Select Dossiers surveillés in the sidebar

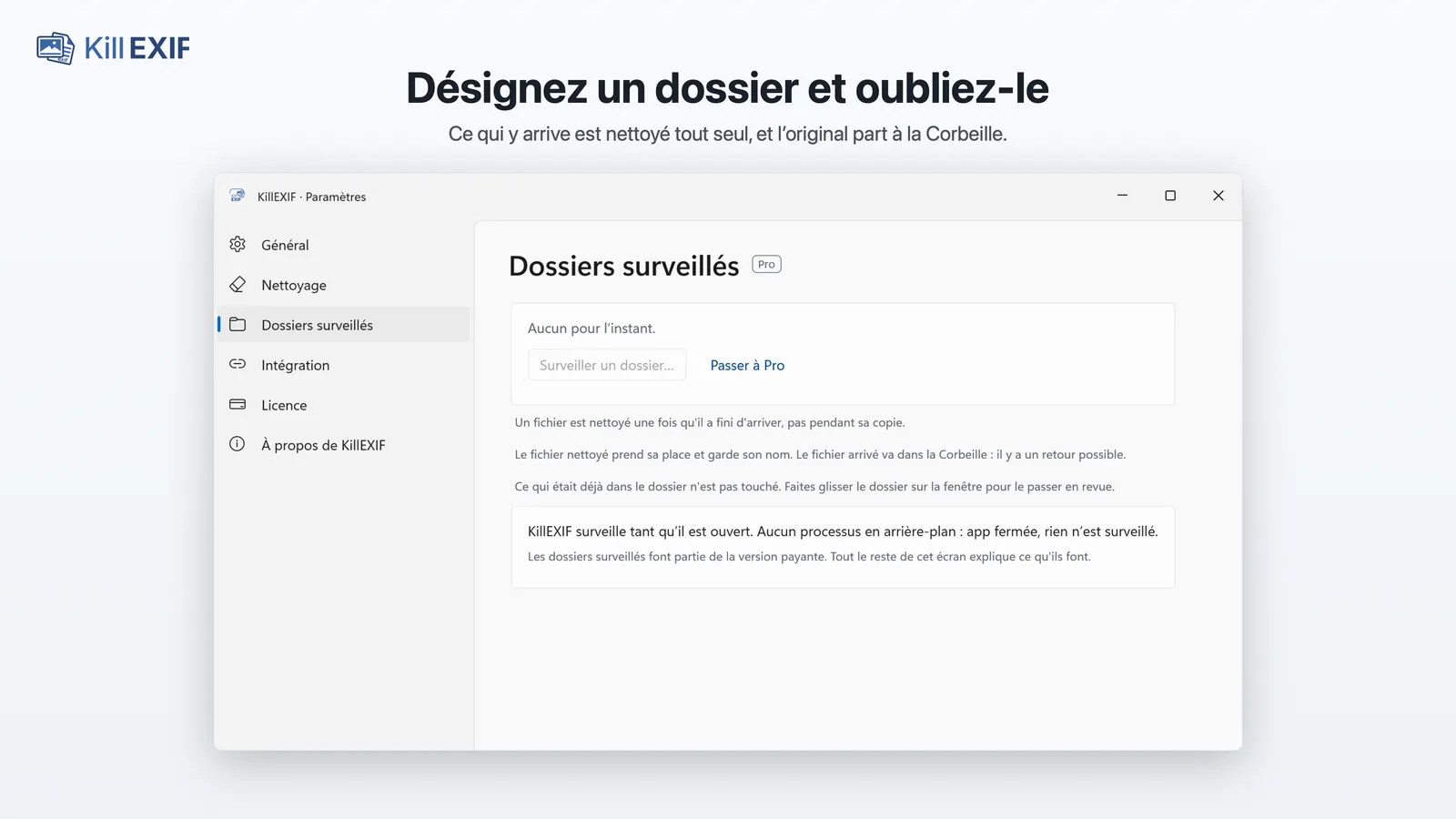(x=344, y=325)
